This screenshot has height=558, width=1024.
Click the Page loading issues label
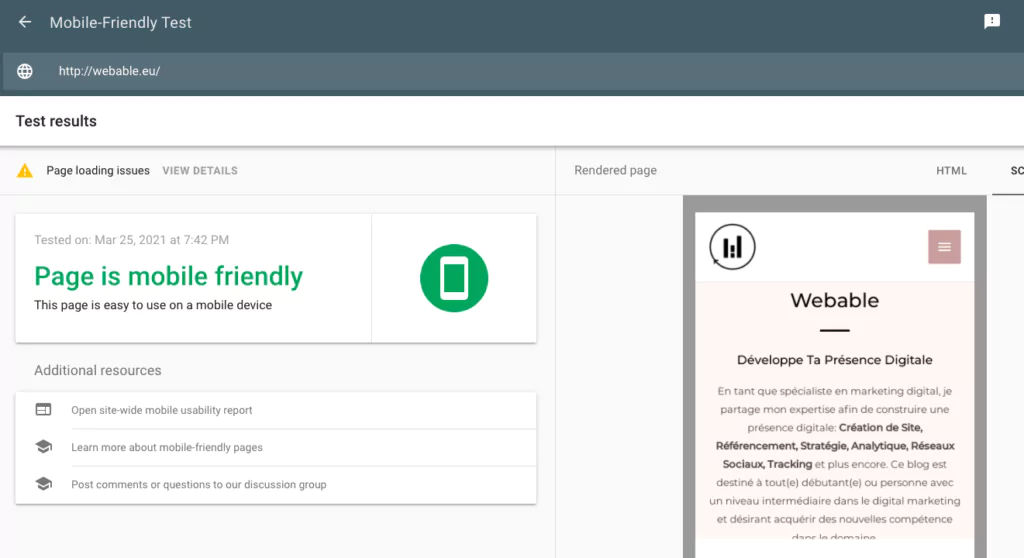coord(98,171)
